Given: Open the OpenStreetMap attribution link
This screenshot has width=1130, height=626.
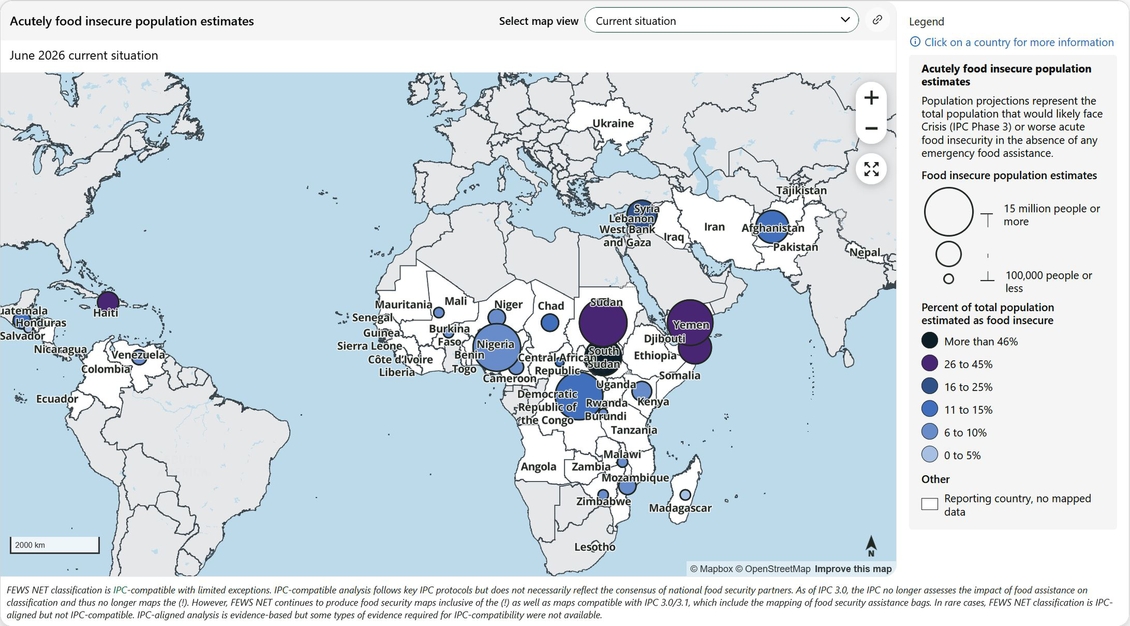Looking at the screenshot, I should point(773,568).
